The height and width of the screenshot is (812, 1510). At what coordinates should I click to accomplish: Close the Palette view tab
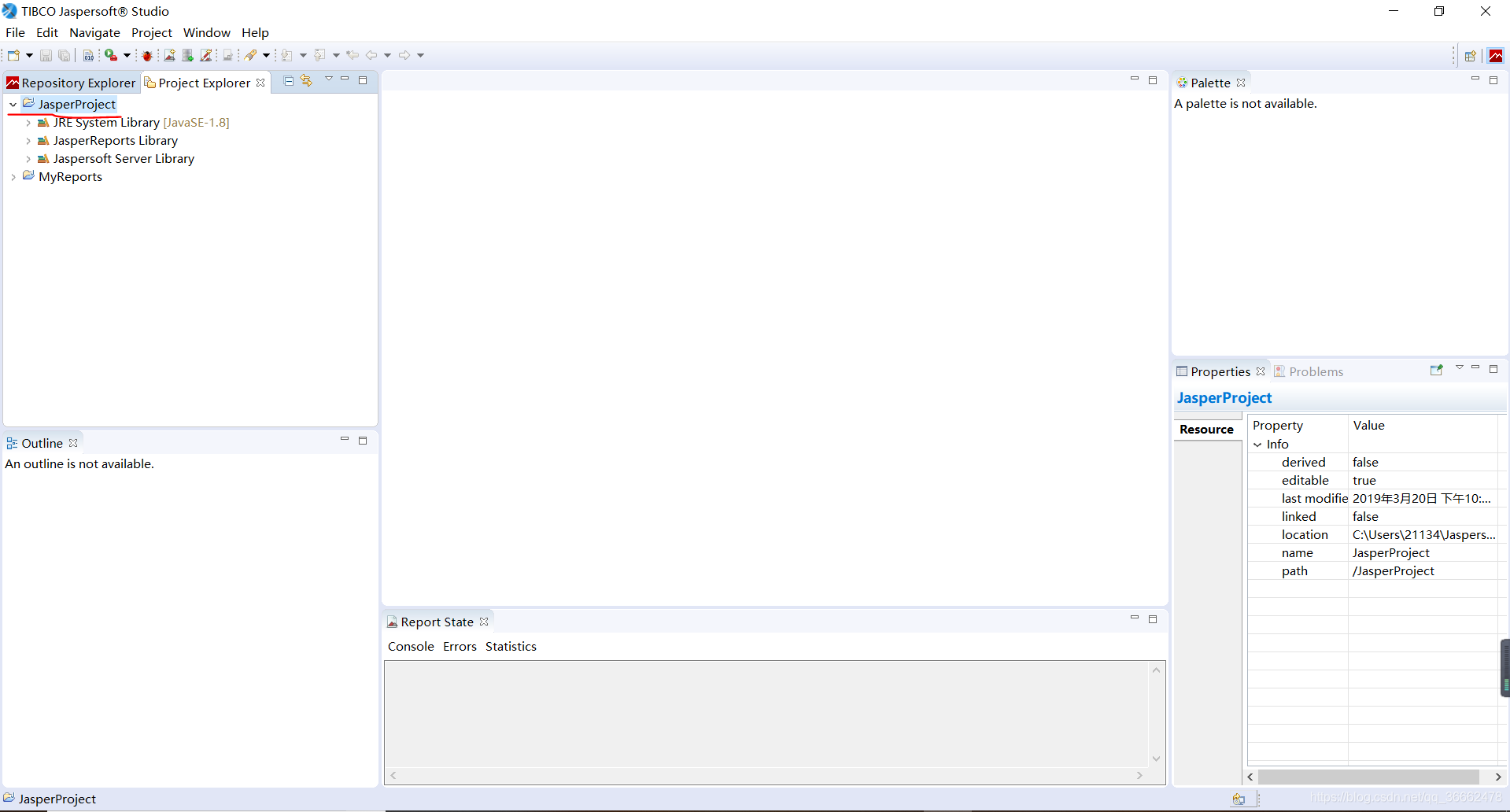(x=1241, y=83)
